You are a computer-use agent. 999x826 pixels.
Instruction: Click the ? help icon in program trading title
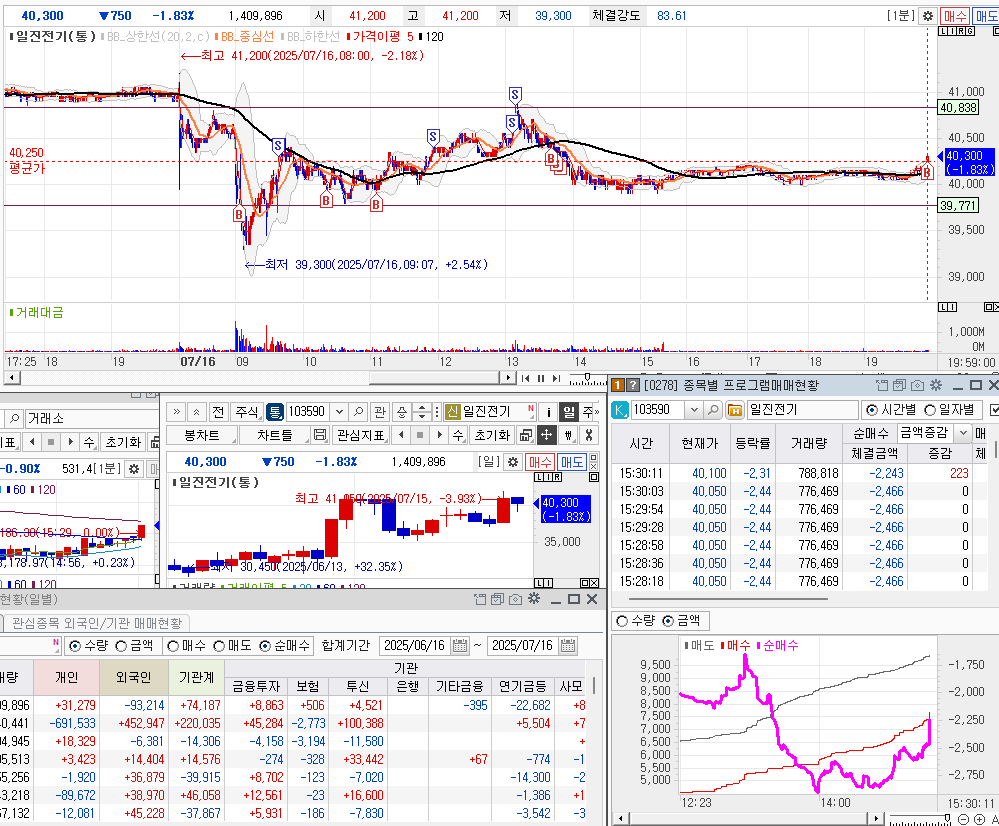tap(632, 385)
